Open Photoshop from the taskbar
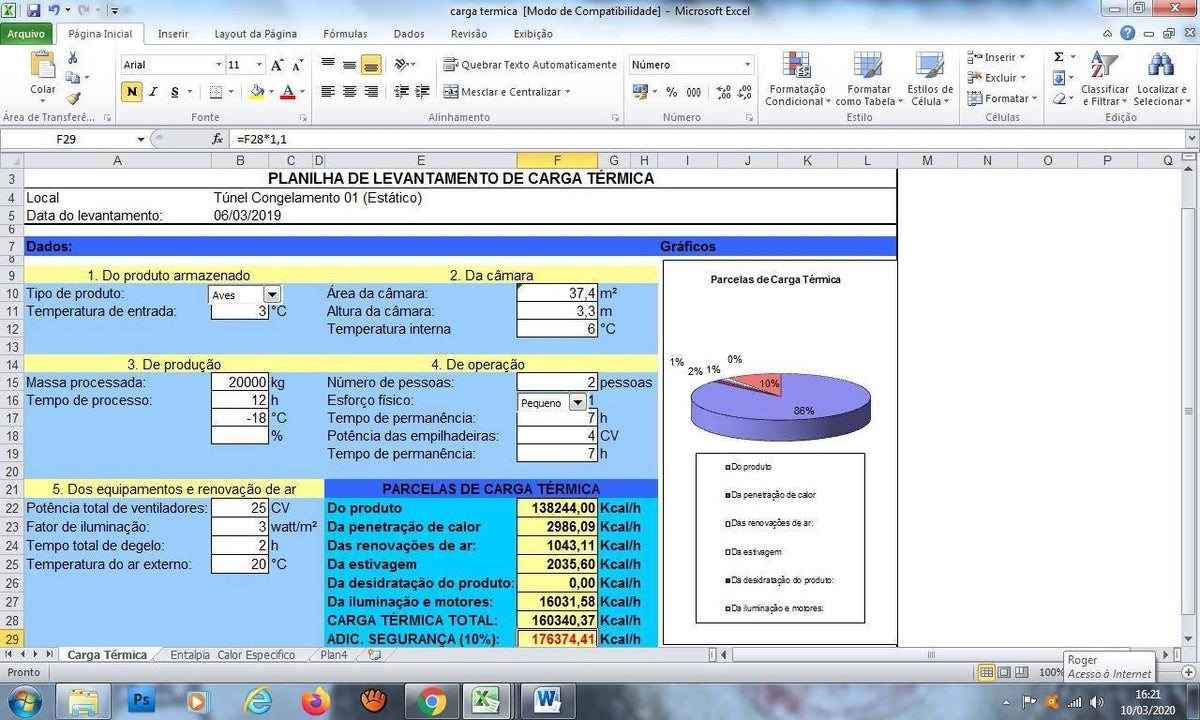The height and width of the screenshot is (720, 1200). [141, 701]
